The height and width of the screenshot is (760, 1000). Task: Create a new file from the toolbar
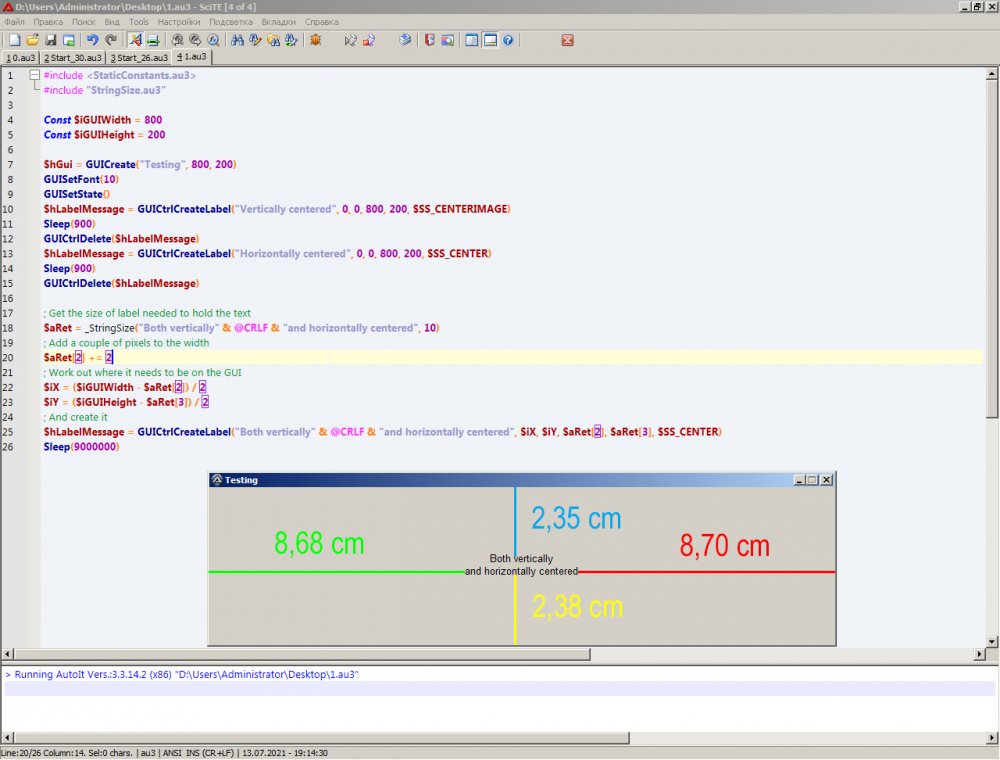pos(14,40)
